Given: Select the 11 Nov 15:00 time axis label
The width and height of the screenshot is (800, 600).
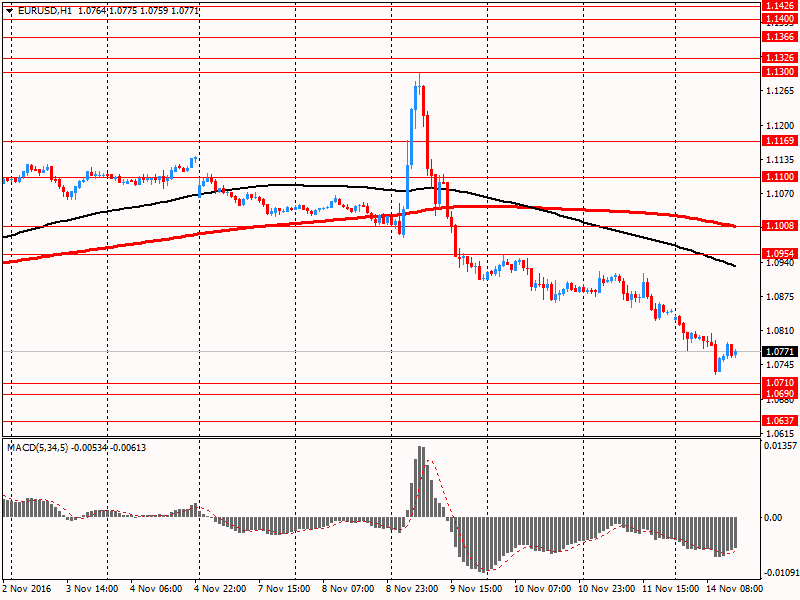Looking at the screenshot, I should click(x=670, y=589).
